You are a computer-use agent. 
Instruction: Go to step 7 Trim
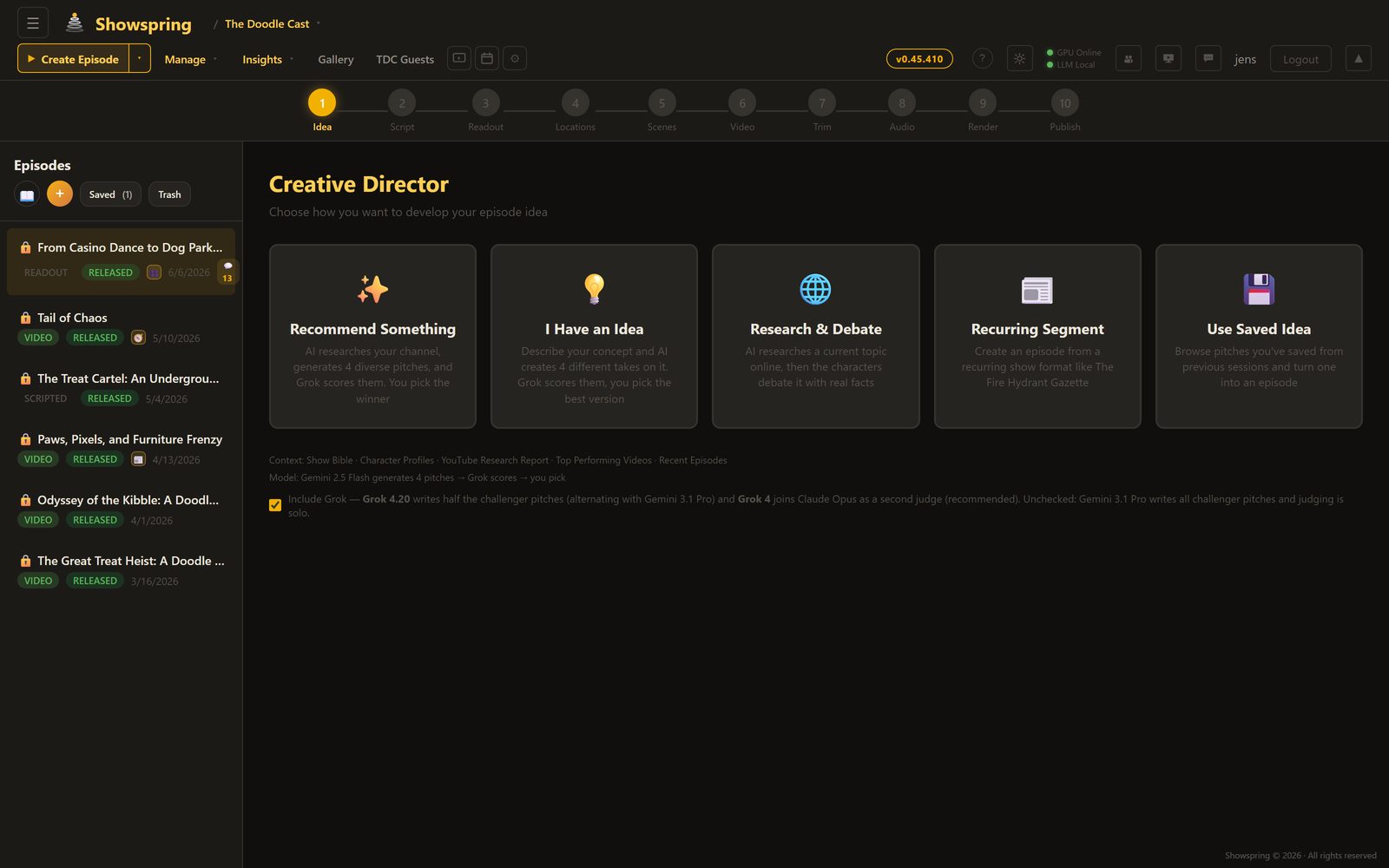tap(822, 110)
